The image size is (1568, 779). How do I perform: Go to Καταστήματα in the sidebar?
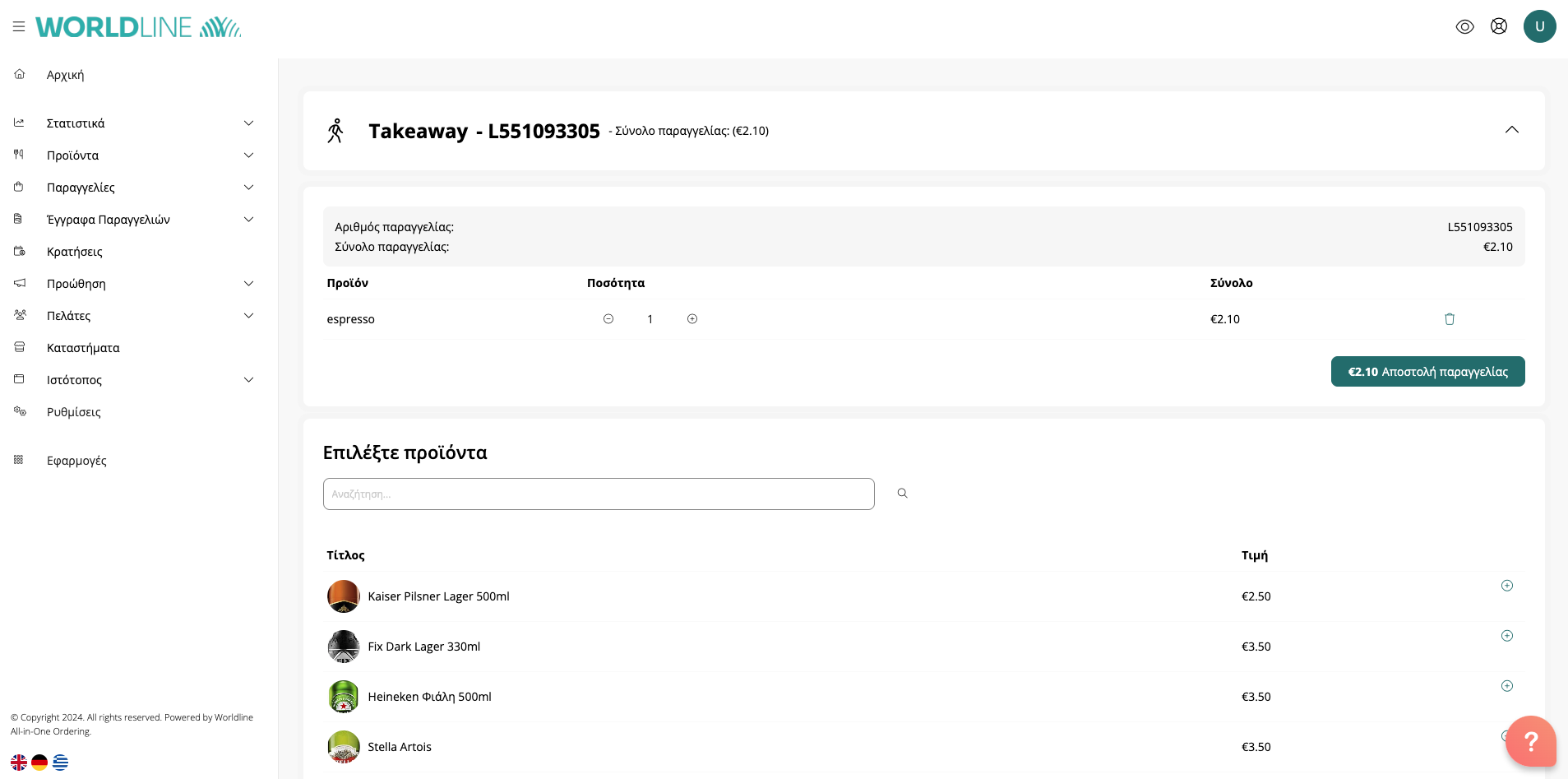(83, 348)
